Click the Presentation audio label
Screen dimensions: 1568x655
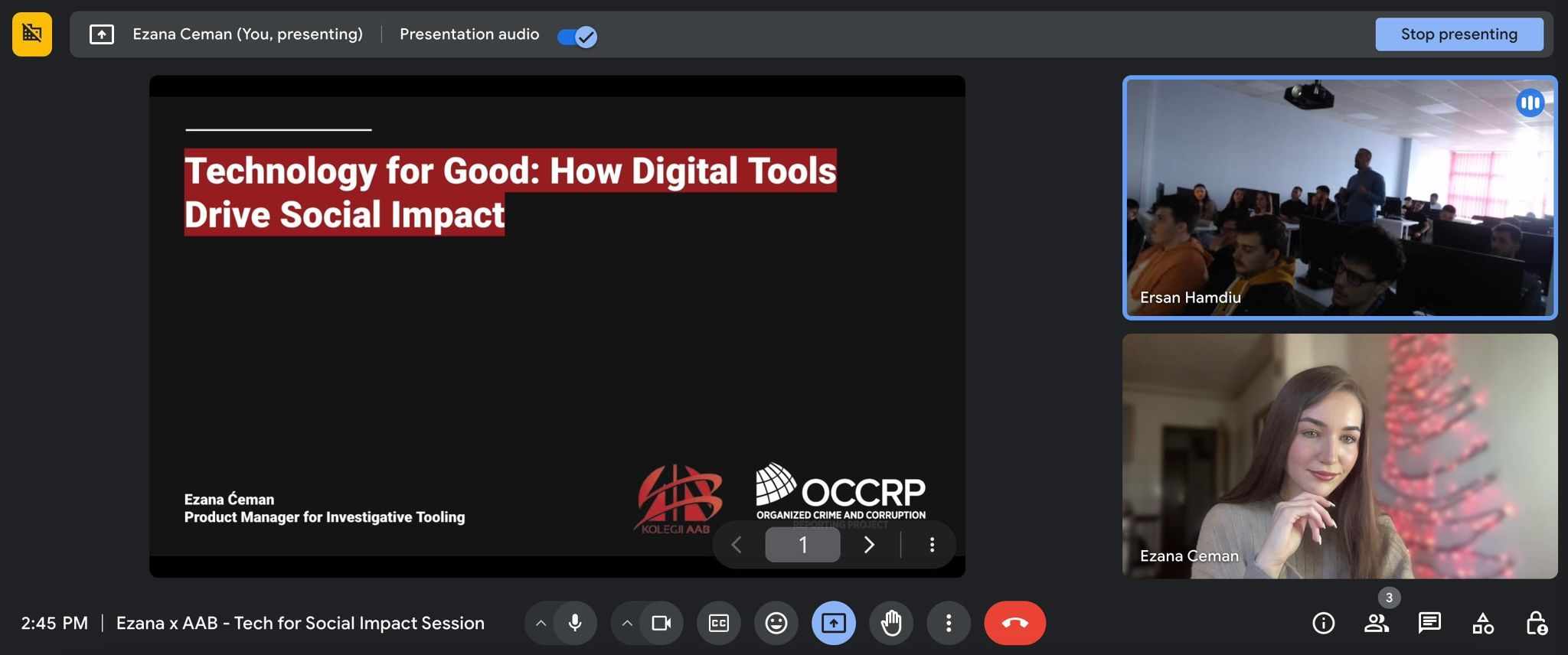[x=469, y=34]
